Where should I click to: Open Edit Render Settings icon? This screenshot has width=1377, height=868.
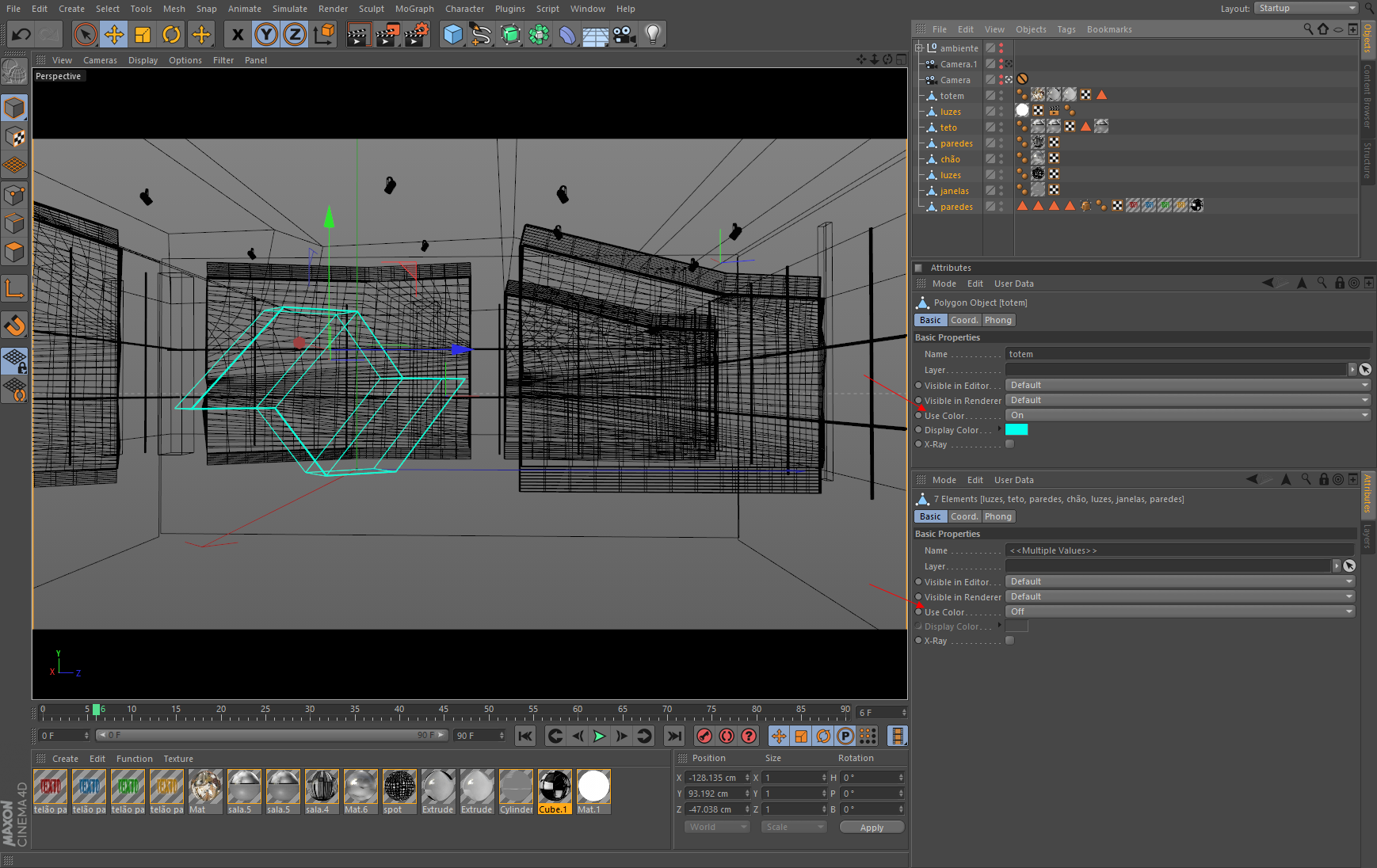417,34
